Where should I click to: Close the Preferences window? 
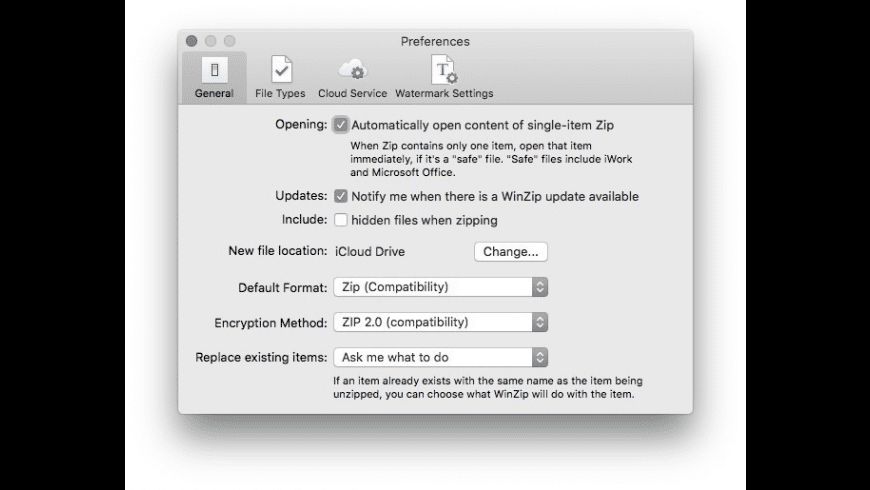tap(191, 41)
